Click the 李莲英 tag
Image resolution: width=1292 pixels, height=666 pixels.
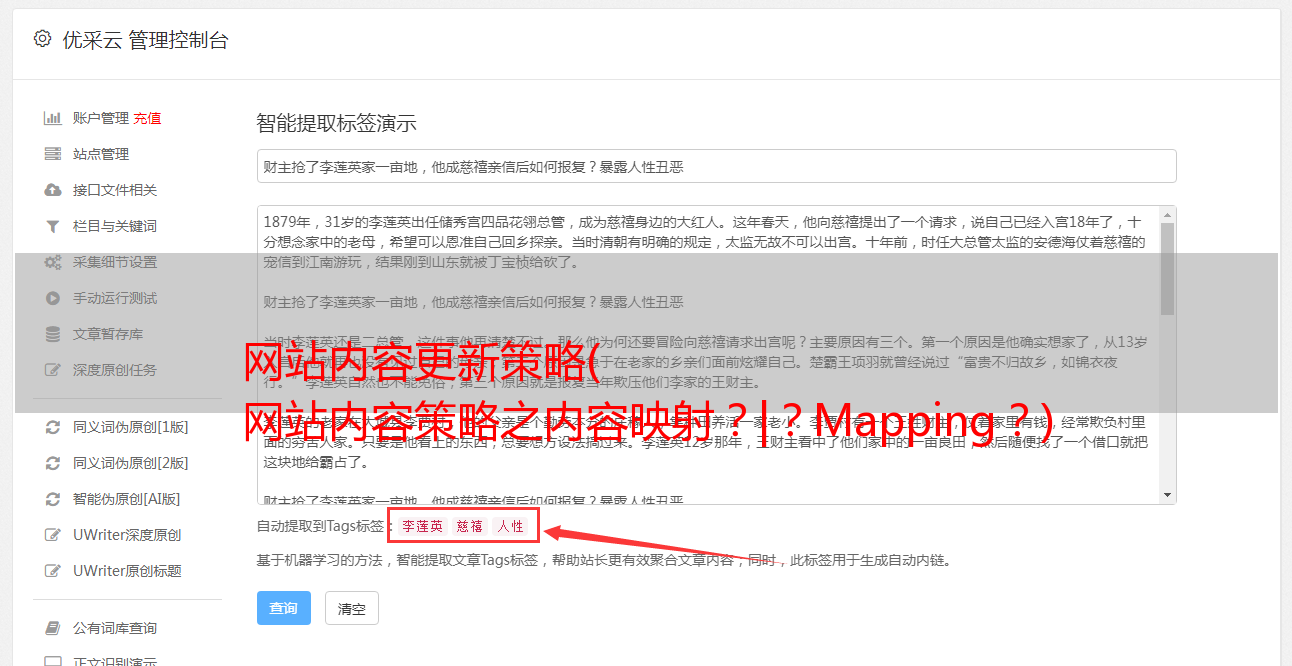click(x=422, y=526)
